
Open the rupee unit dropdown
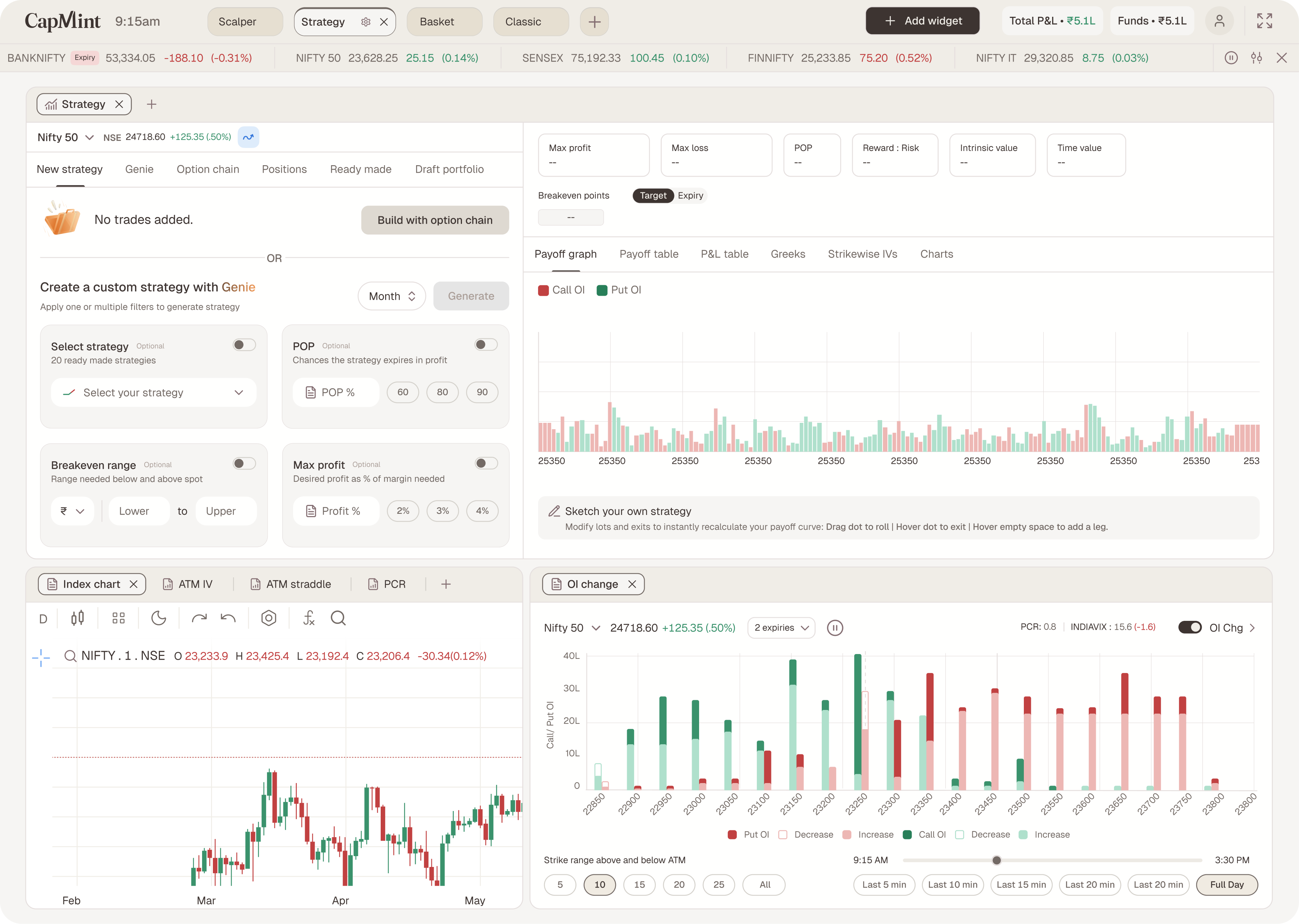pos(73,511)
